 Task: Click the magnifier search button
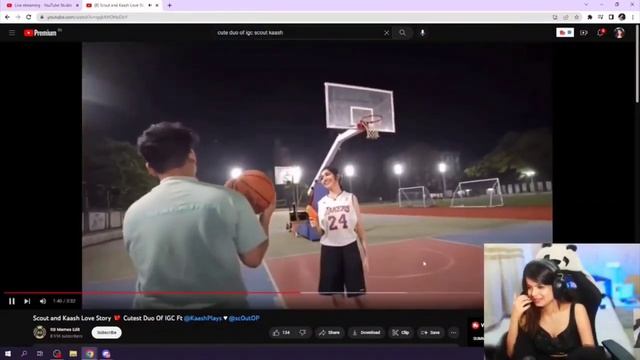402,33
